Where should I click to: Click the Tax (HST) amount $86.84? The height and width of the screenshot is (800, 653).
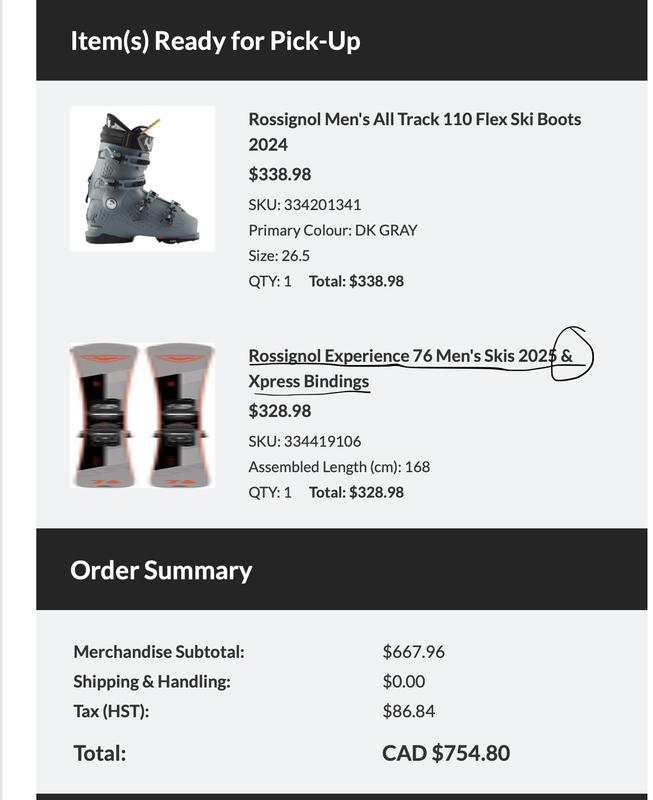point(409,712)
